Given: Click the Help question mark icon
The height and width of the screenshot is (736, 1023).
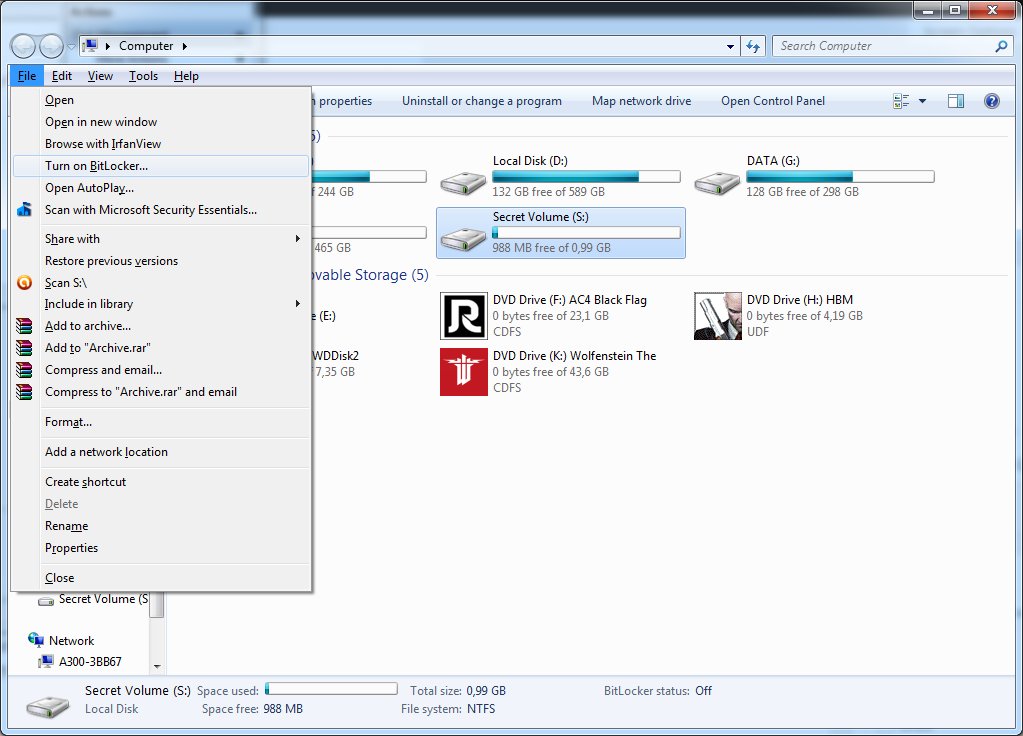Looking at the screenshot, I should click(x=991, y=101).
